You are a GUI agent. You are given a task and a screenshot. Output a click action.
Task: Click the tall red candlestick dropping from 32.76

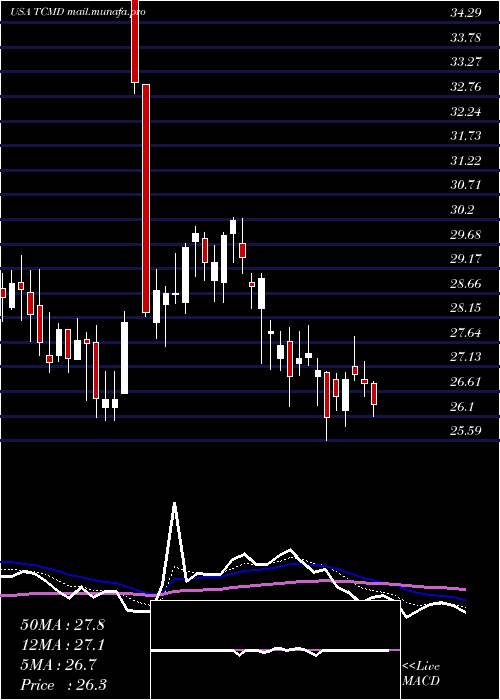[146, 198]
